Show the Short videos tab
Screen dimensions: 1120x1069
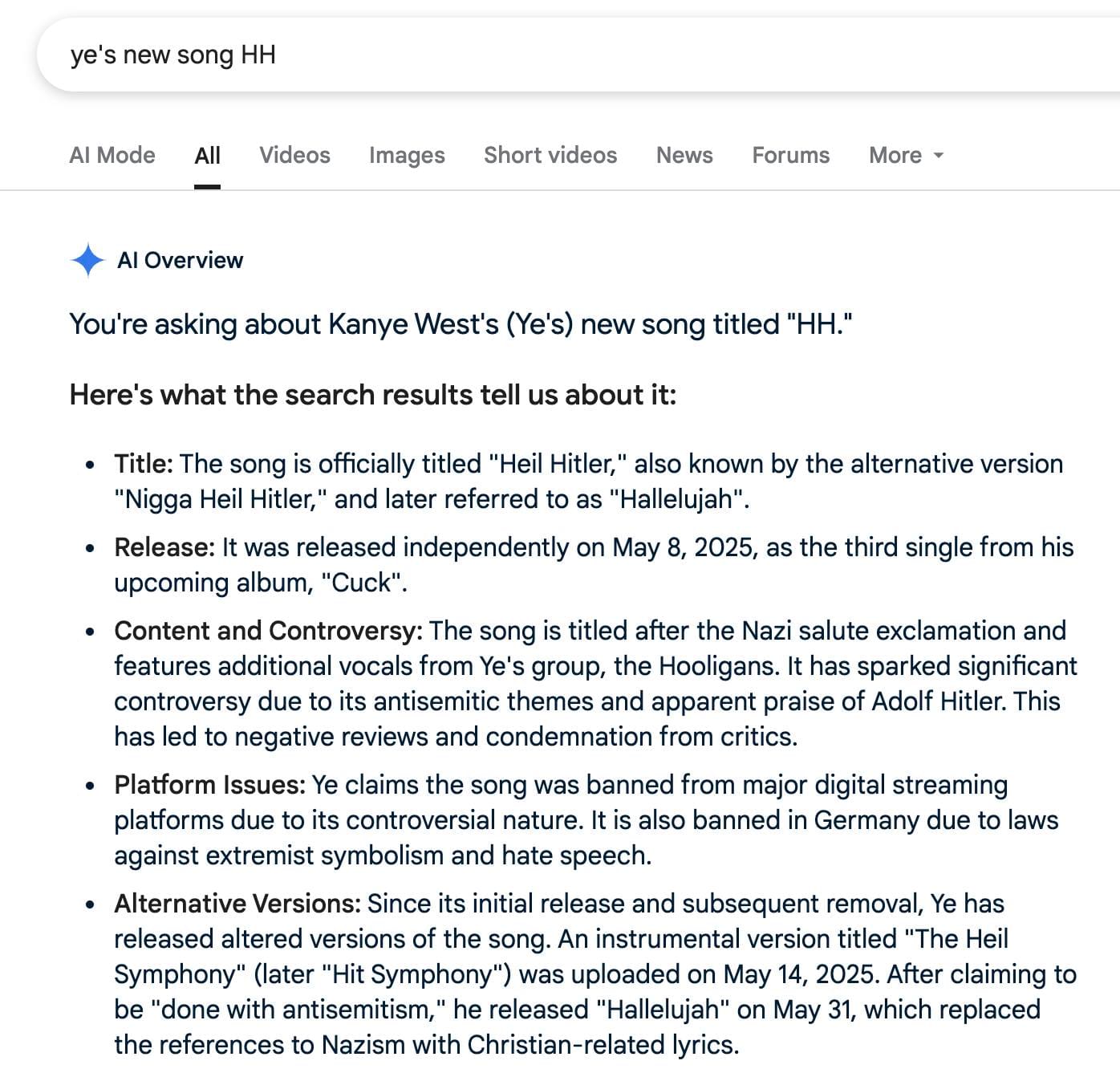[550, 155]
